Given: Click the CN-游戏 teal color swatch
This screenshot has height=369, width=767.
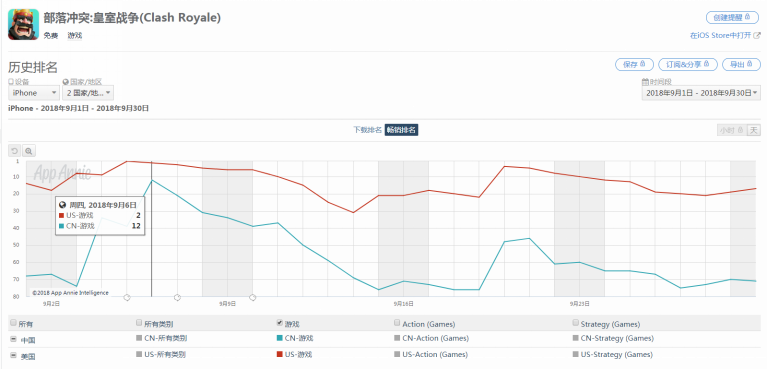Looking at the screenshot, I should 279,338.
